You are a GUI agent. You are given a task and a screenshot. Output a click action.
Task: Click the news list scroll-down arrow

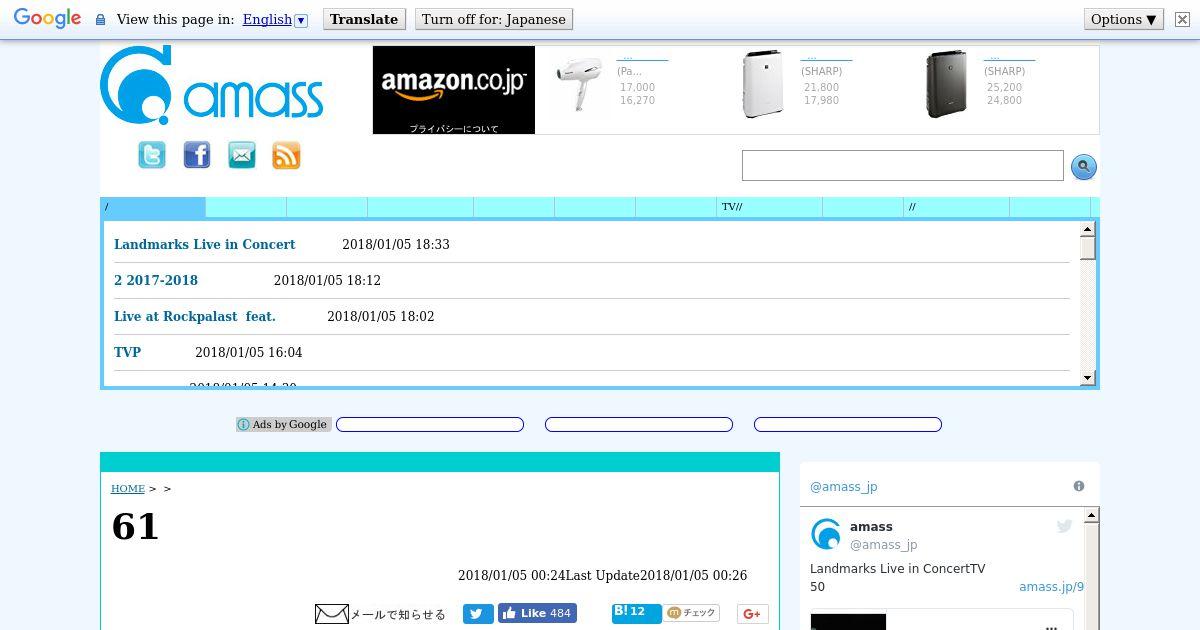pos(1088,378)
